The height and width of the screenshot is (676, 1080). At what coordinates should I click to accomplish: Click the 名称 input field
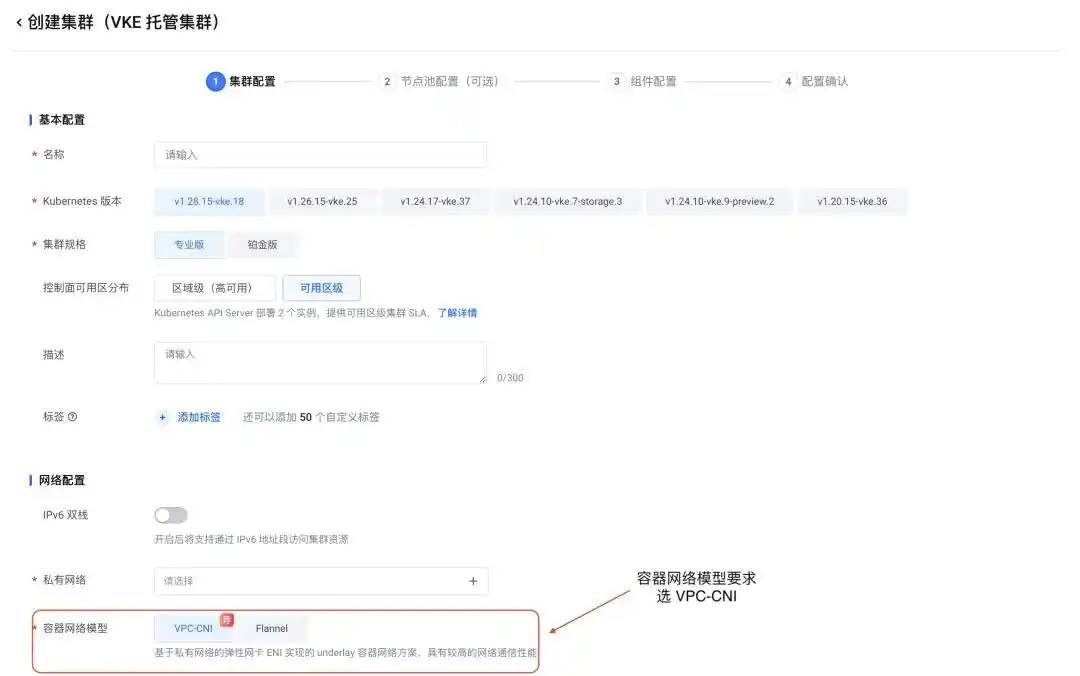point(320,154)
